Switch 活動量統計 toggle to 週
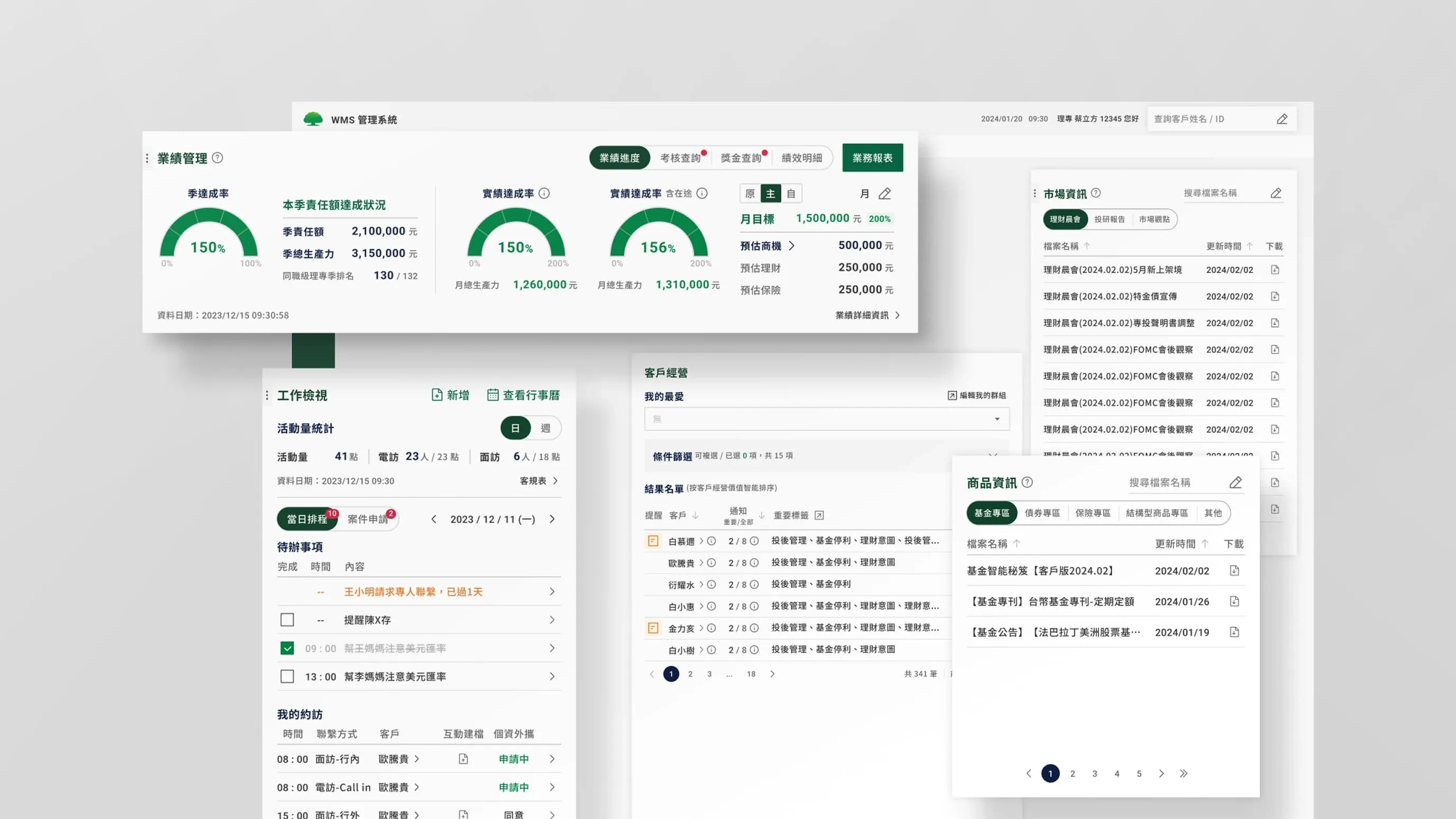 (545, 428)
